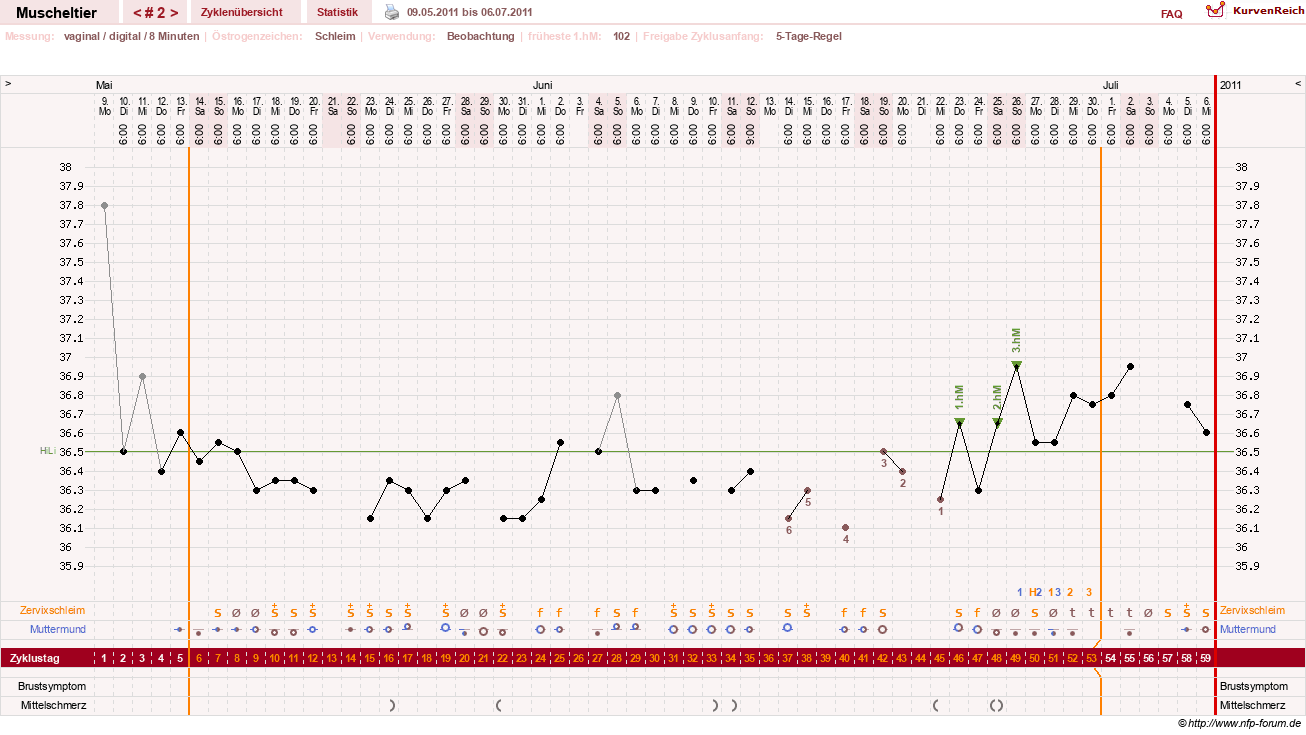Click the vaginal / digital / 8 Minuten value
Screen dimensions: 1306x735
pos(131,36)
